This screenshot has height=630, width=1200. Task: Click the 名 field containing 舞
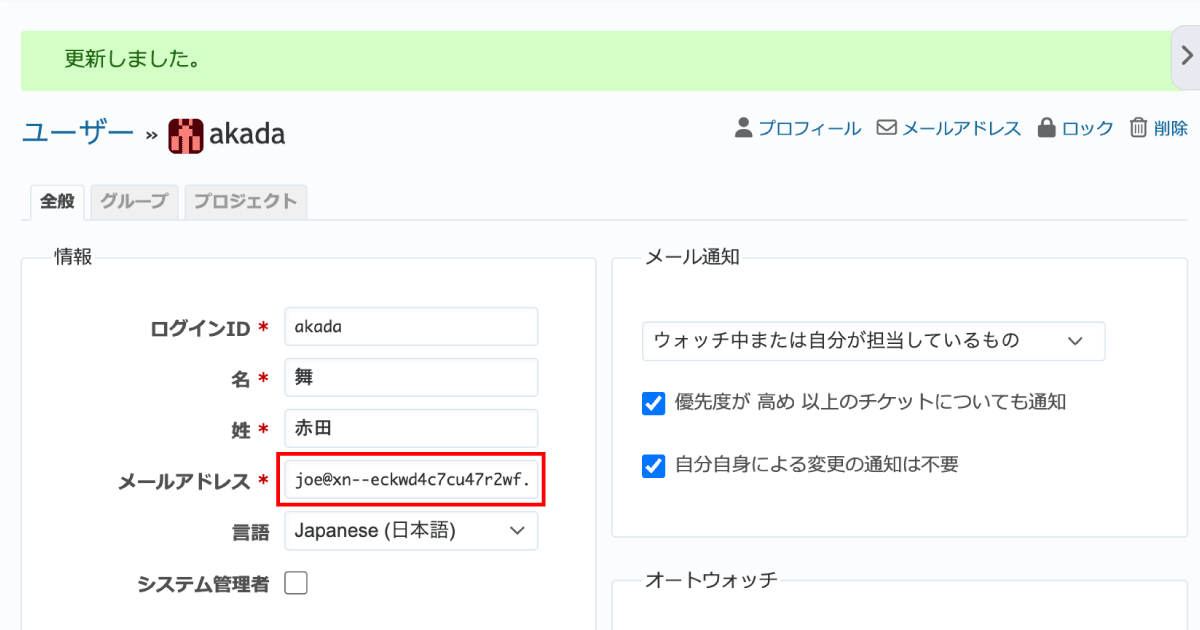tap(410, 378)
